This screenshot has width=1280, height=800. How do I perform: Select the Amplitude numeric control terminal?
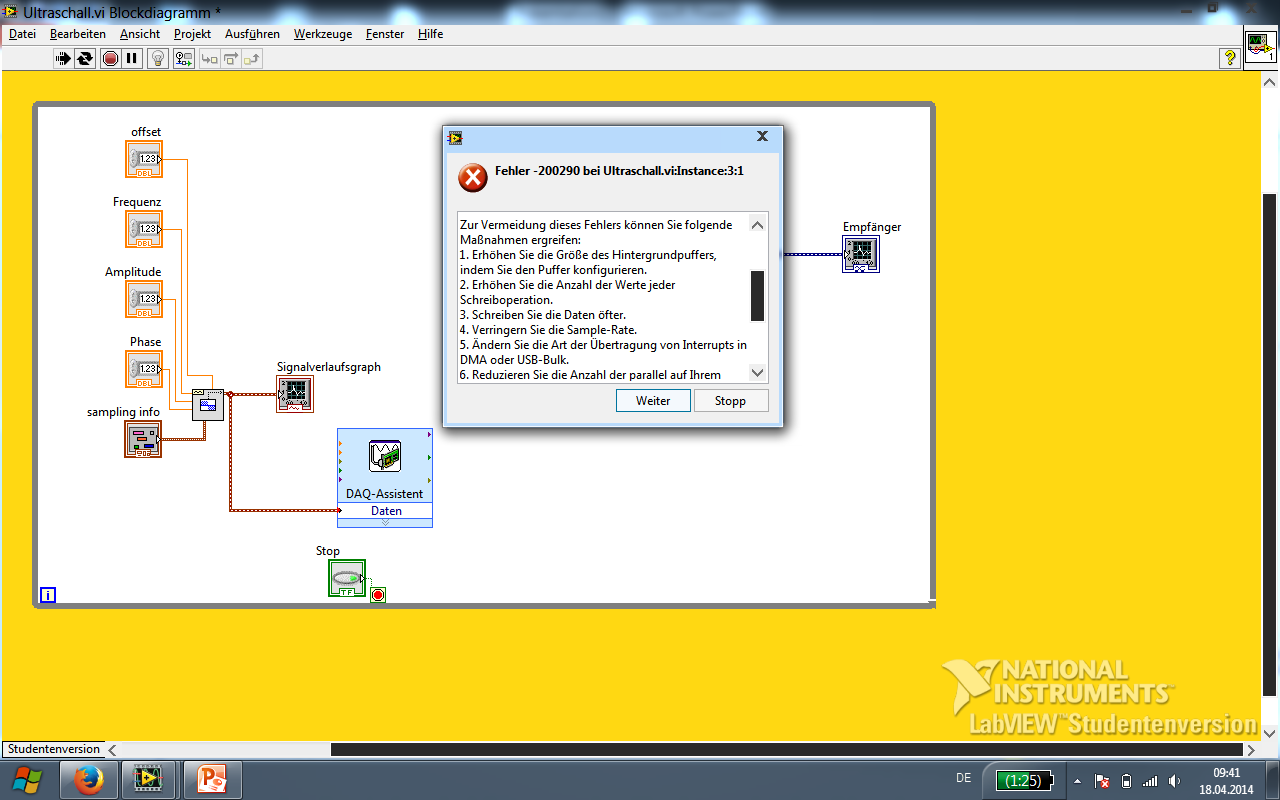(144, 299)
